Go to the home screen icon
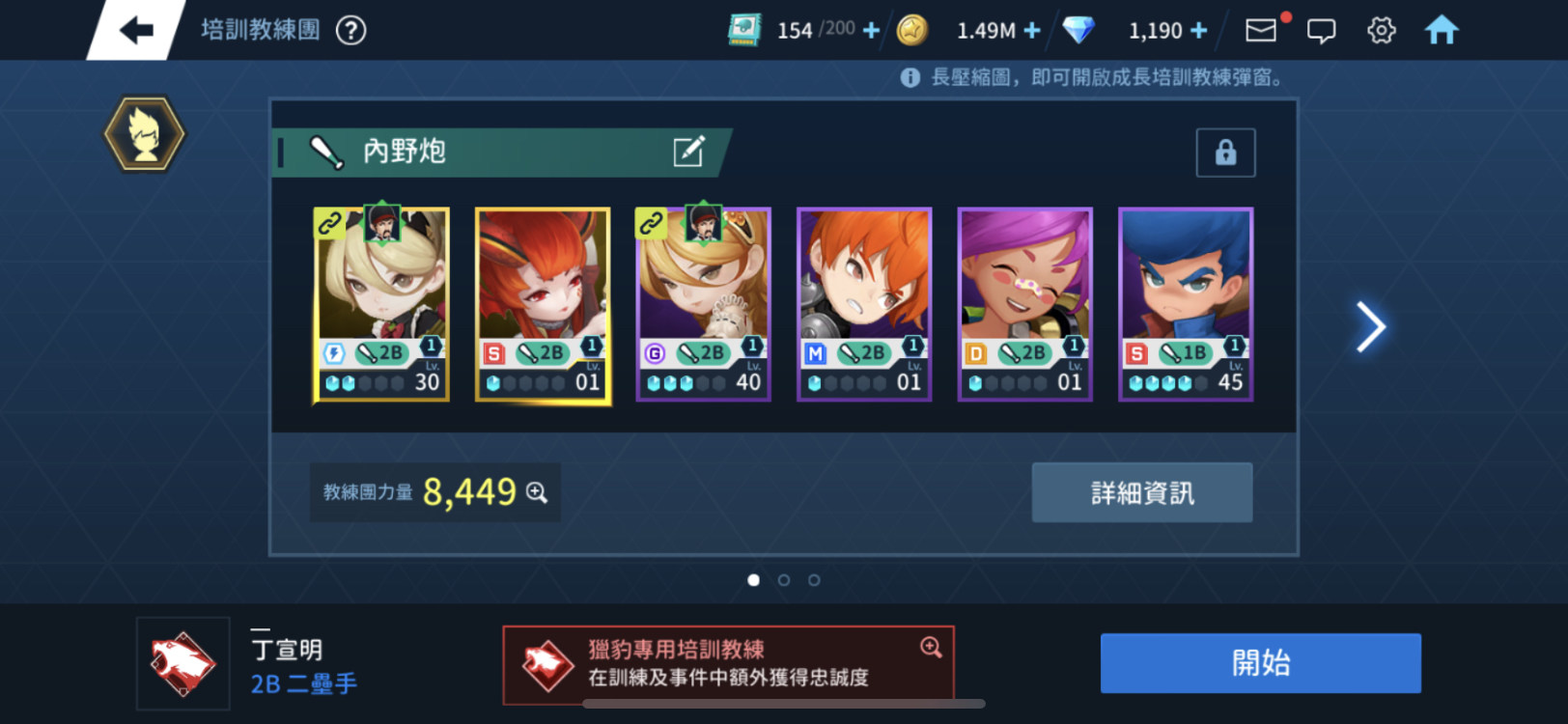This screenshot has height=724, width=1568. pyautogui.click(x=1442, y=30)
